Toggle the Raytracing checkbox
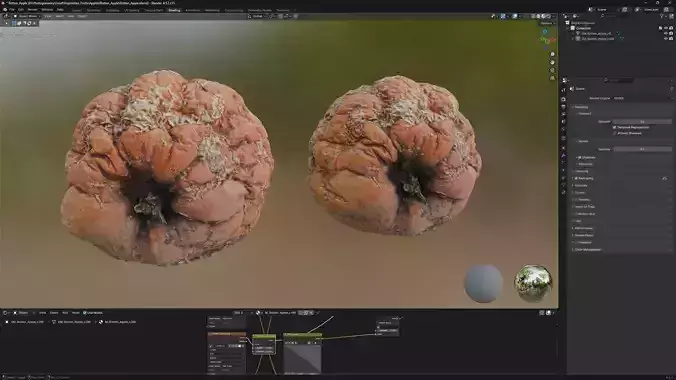Viewport: 676px width, 380px height. click(x=576, y=178)
